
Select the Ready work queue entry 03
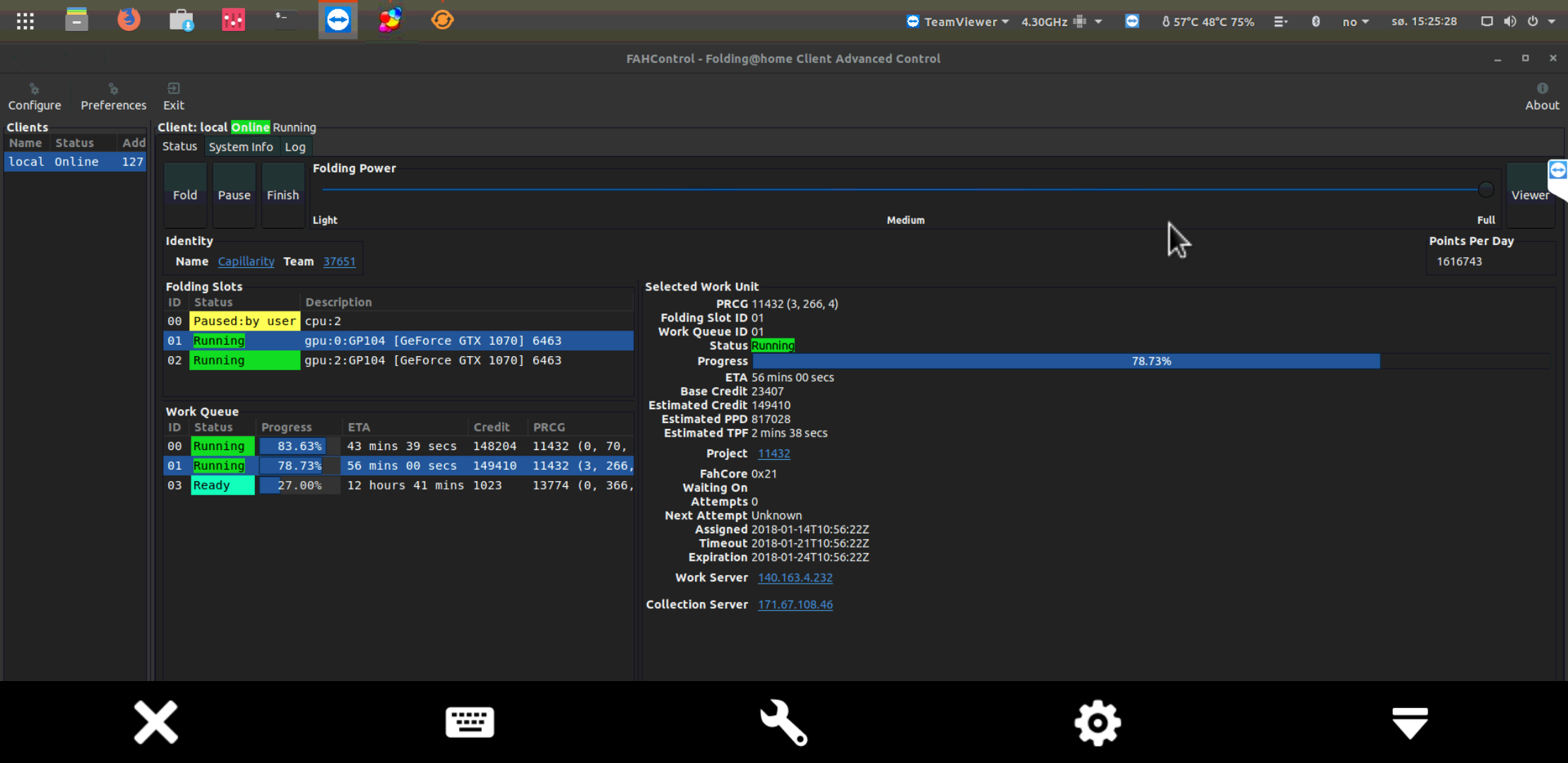[x=398, y=485]
